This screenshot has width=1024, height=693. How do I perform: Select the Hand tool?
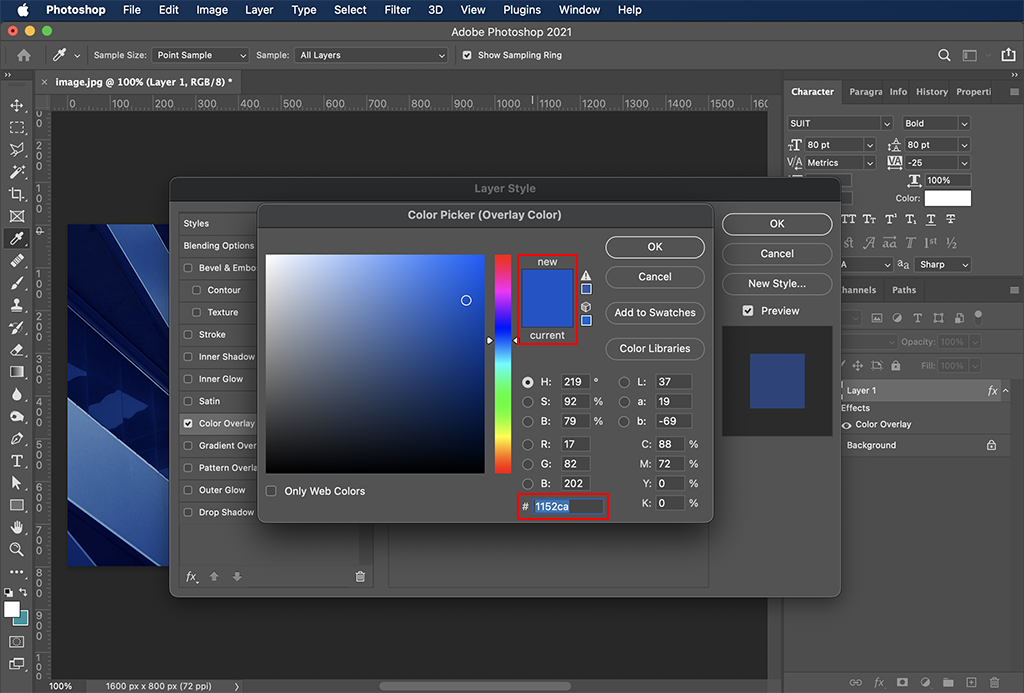tap(17, 527)
